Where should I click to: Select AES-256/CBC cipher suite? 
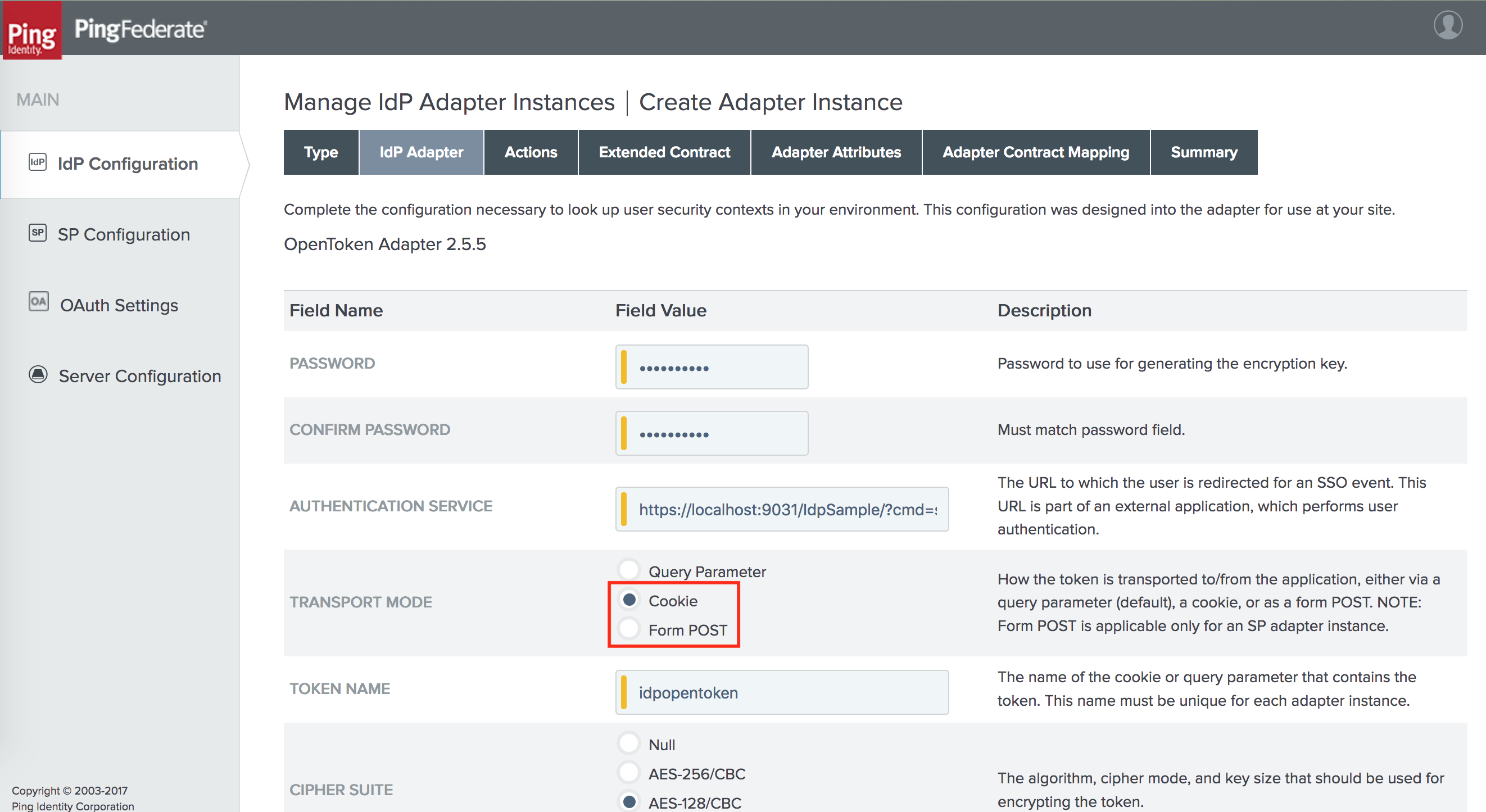pos(629,773)
